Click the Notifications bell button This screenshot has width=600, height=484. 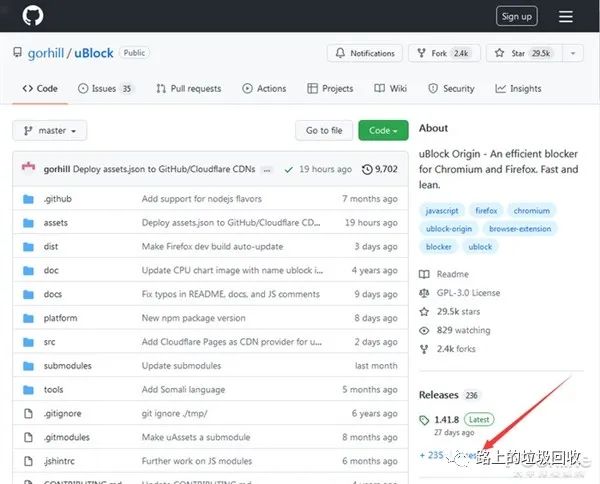(x=365, y=53)
